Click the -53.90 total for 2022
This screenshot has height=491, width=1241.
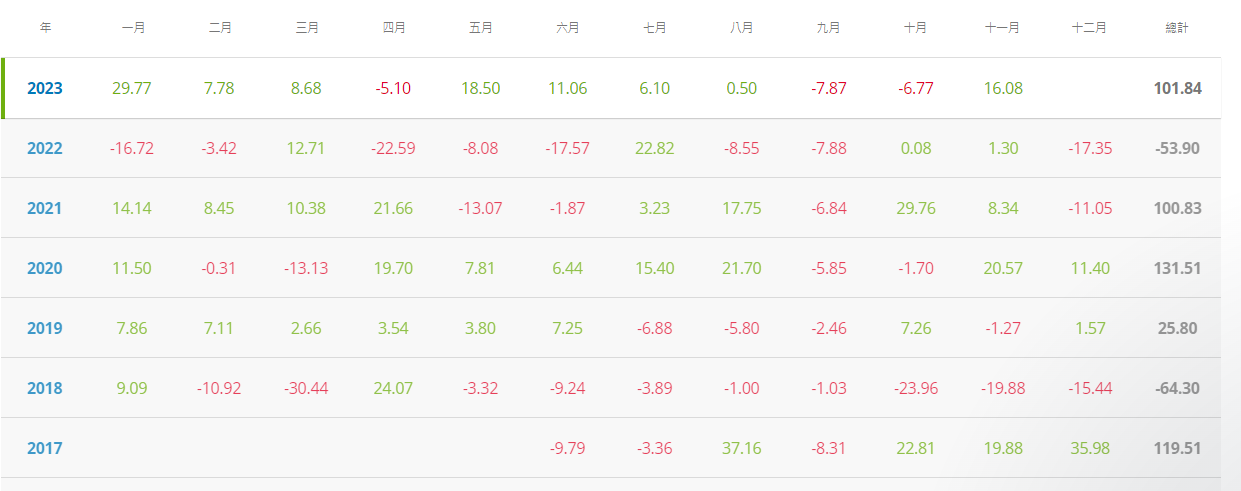pos(1175,148)
